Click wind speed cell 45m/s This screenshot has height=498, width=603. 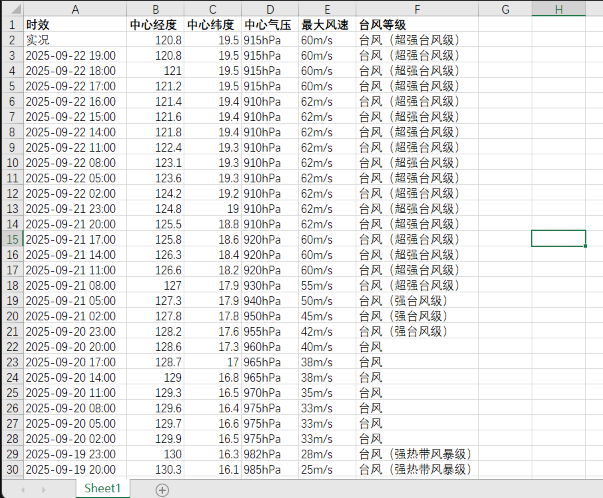327,316
